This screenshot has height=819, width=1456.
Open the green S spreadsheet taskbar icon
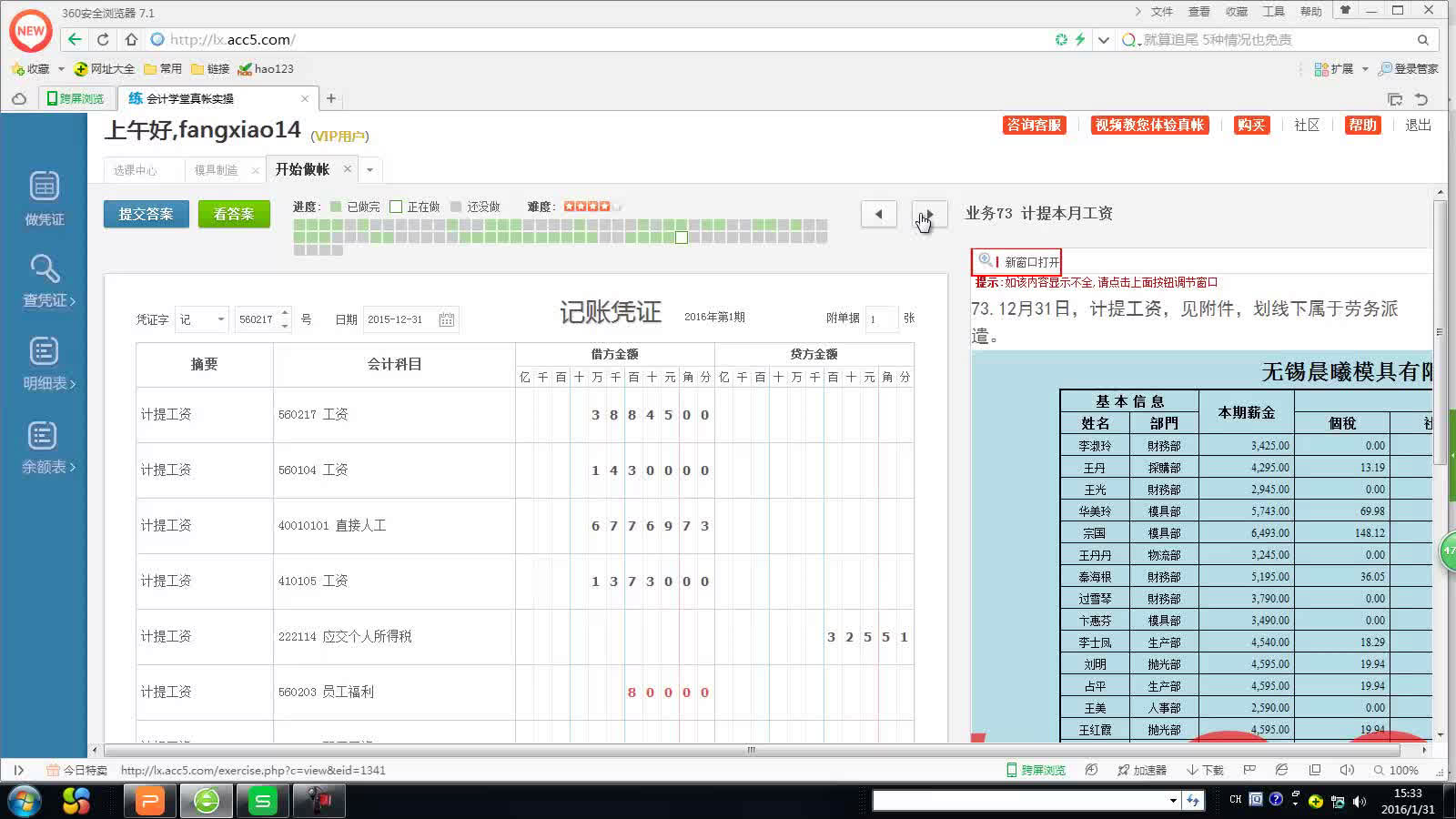click(263, 801)
